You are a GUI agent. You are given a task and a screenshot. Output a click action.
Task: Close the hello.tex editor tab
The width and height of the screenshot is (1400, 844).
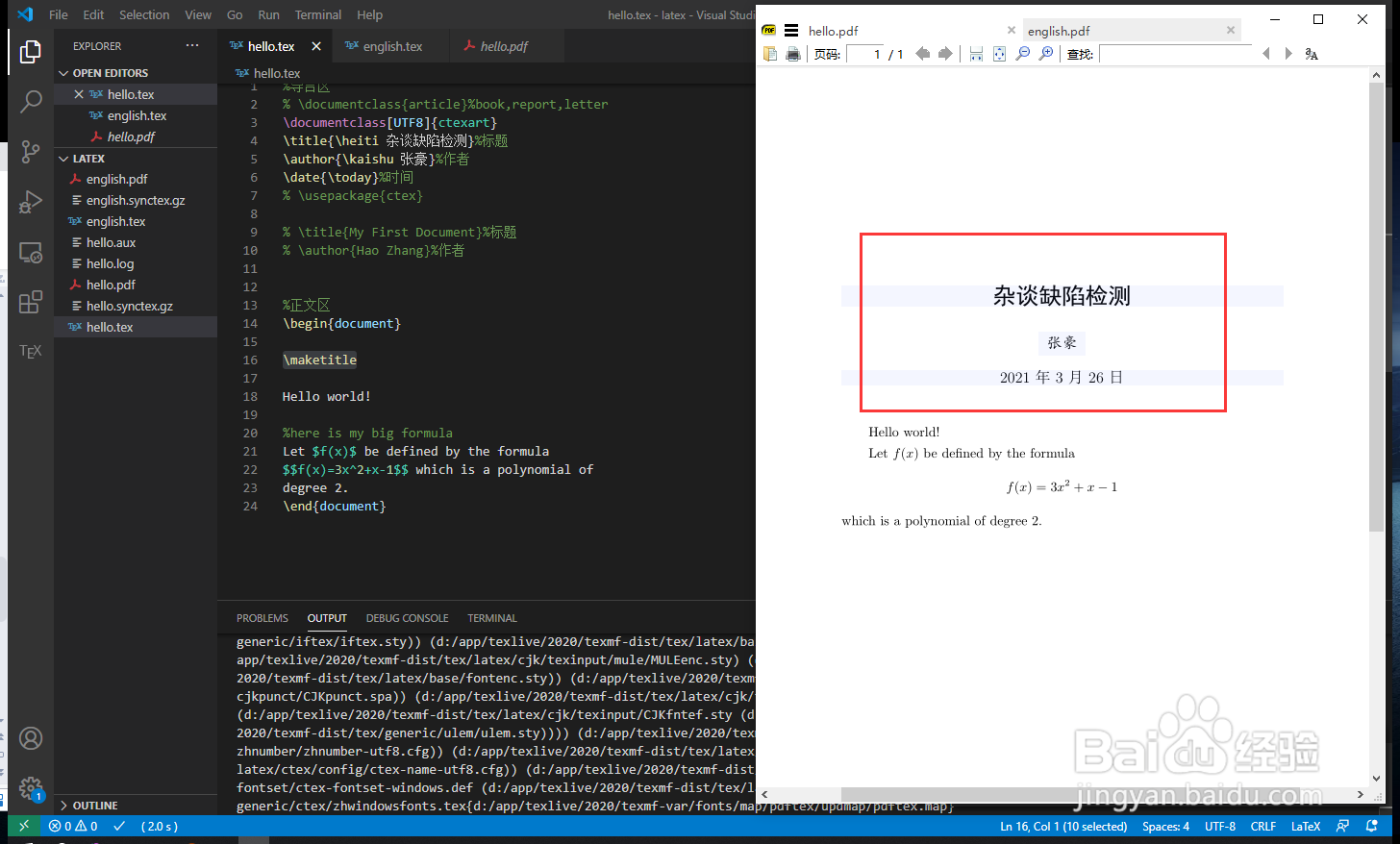click(316, 46)
